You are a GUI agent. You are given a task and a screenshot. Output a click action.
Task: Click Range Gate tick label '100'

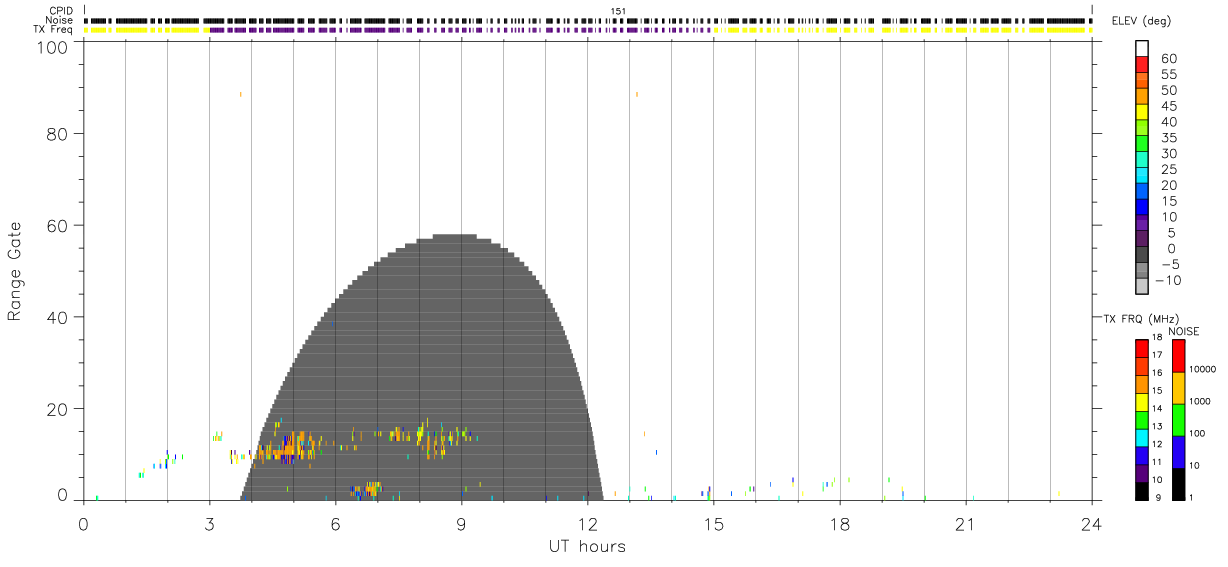coord(54,46)
